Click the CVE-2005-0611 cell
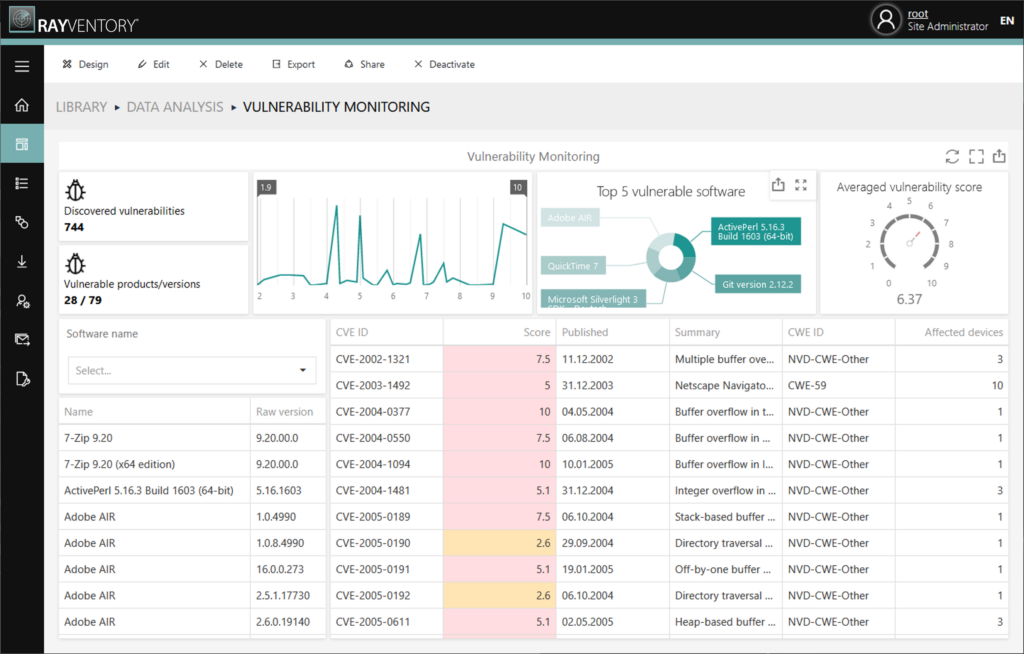The height and width of the screenshot is (654, 1024). point(387,622)
